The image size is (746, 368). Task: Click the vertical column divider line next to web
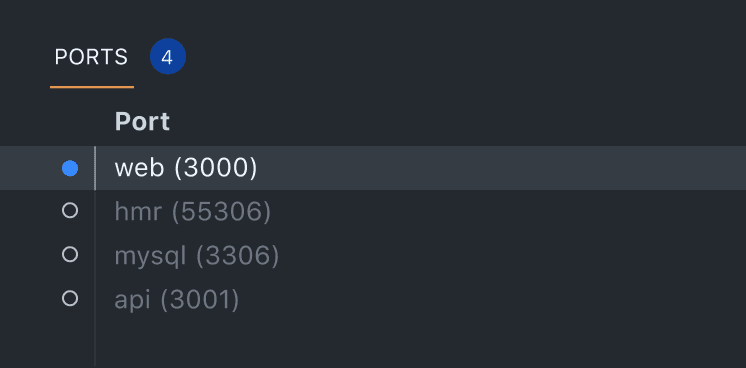click(x=95, y=168)
